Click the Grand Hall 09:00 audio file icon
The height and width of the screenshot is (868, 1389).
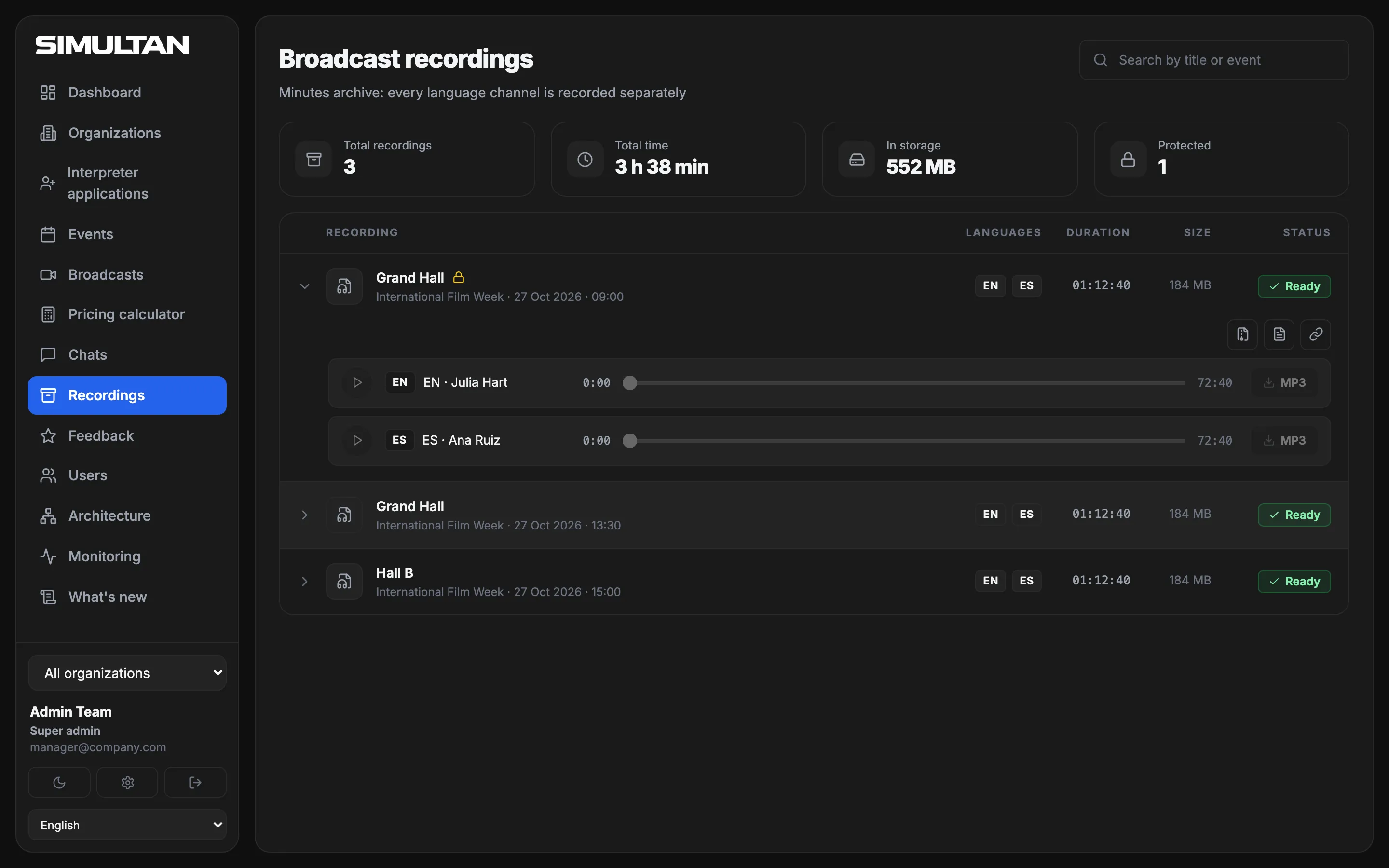344,286
